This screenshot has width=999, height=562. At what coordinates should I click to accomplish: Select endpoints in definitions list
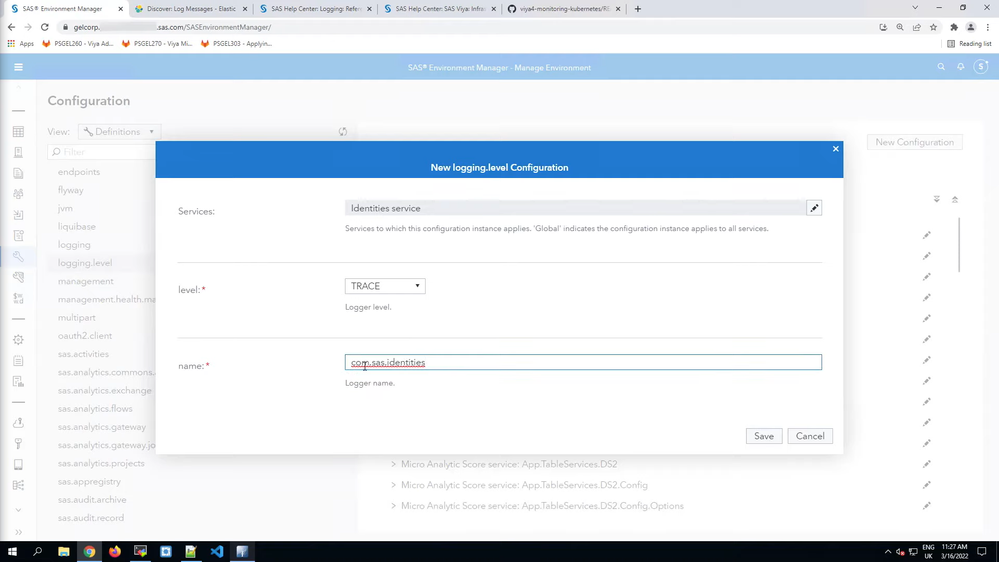coord(79,172)
